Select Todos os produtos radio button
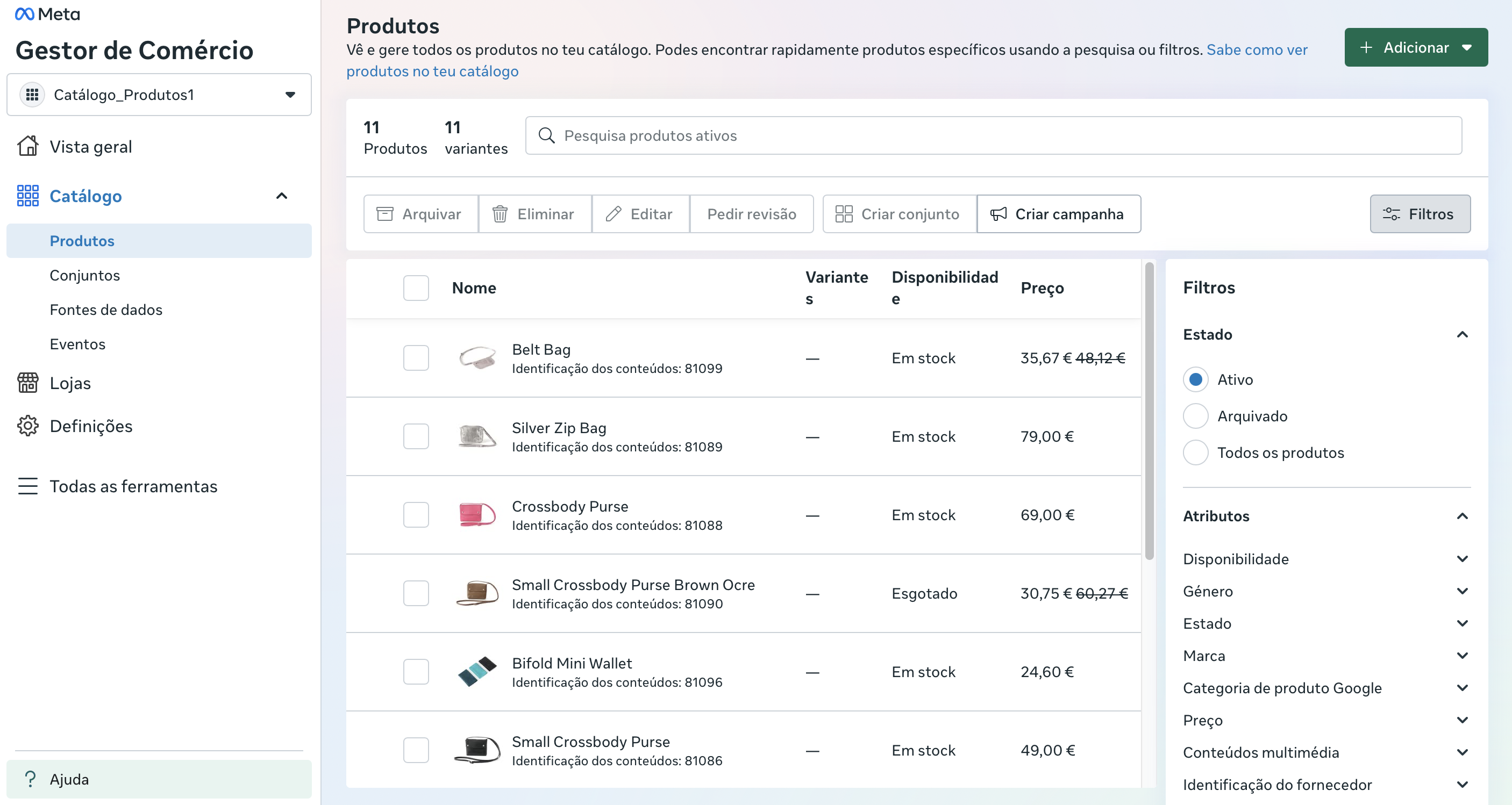This screenshot has width=1512, height=805. [1196, 453]
